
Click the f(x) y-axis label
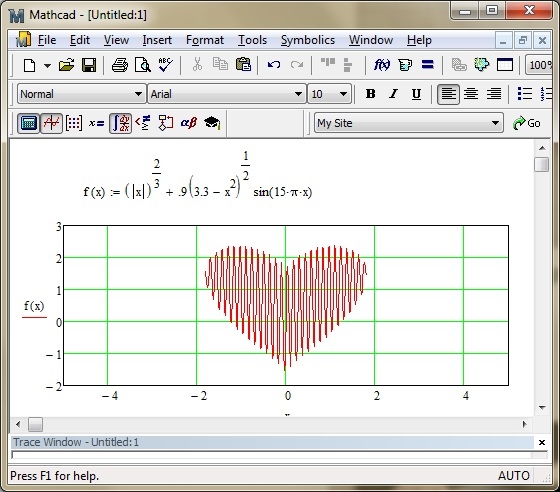(x=34, y=306)
